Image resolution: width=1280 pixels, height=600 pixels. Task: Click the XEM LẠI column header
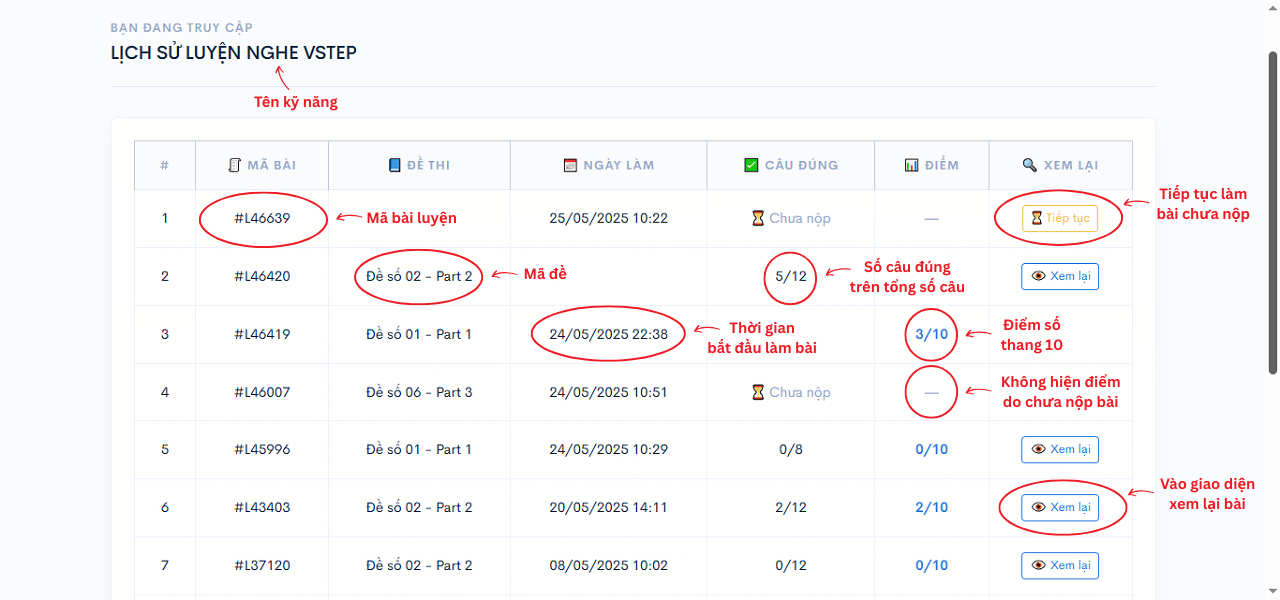click(x=1061, y=165)
